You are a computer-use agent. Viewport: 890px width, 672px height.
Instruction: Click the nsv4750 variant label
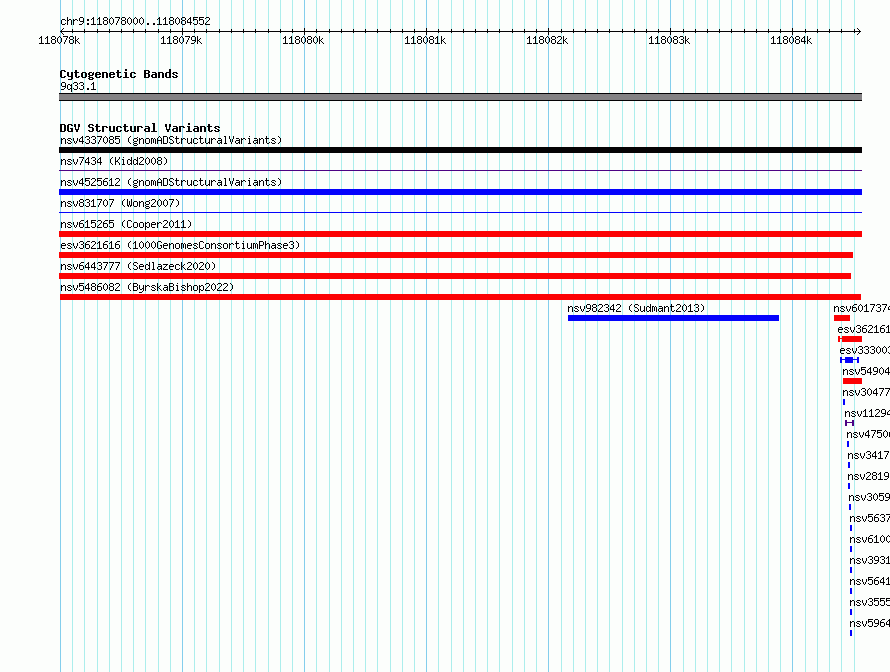tap(868, 434)
